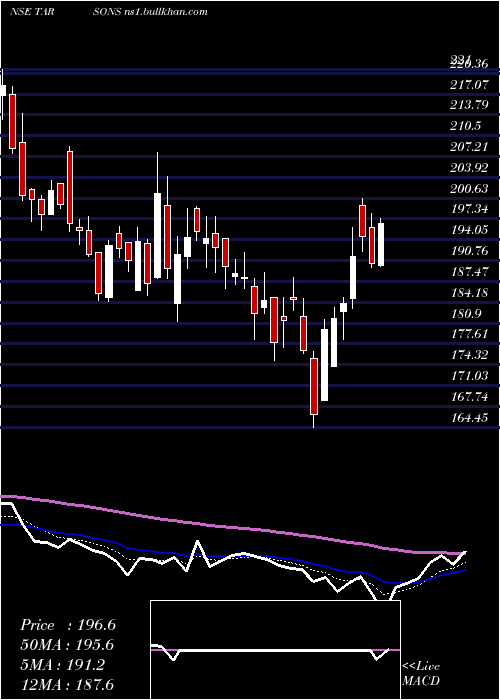The image size is (500, 700).
Task: Click the 180.9 price level label
Action: pos(465,314)
